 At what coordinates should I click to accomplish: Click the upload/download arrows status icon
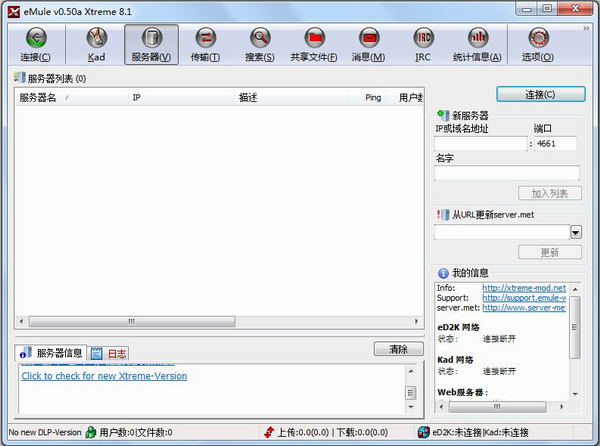click(269, 432)
